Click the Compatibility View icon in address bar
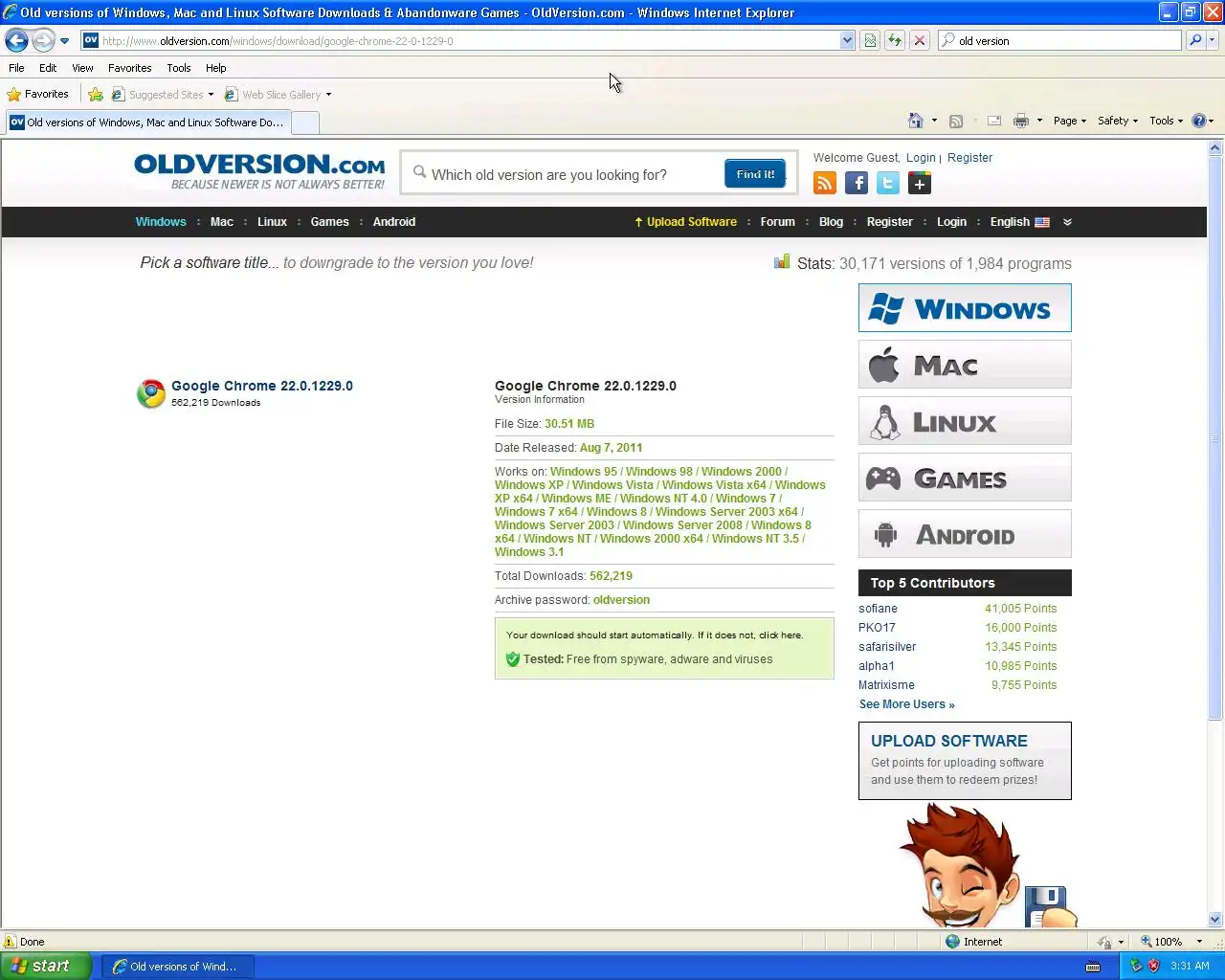 click(870, 40)
